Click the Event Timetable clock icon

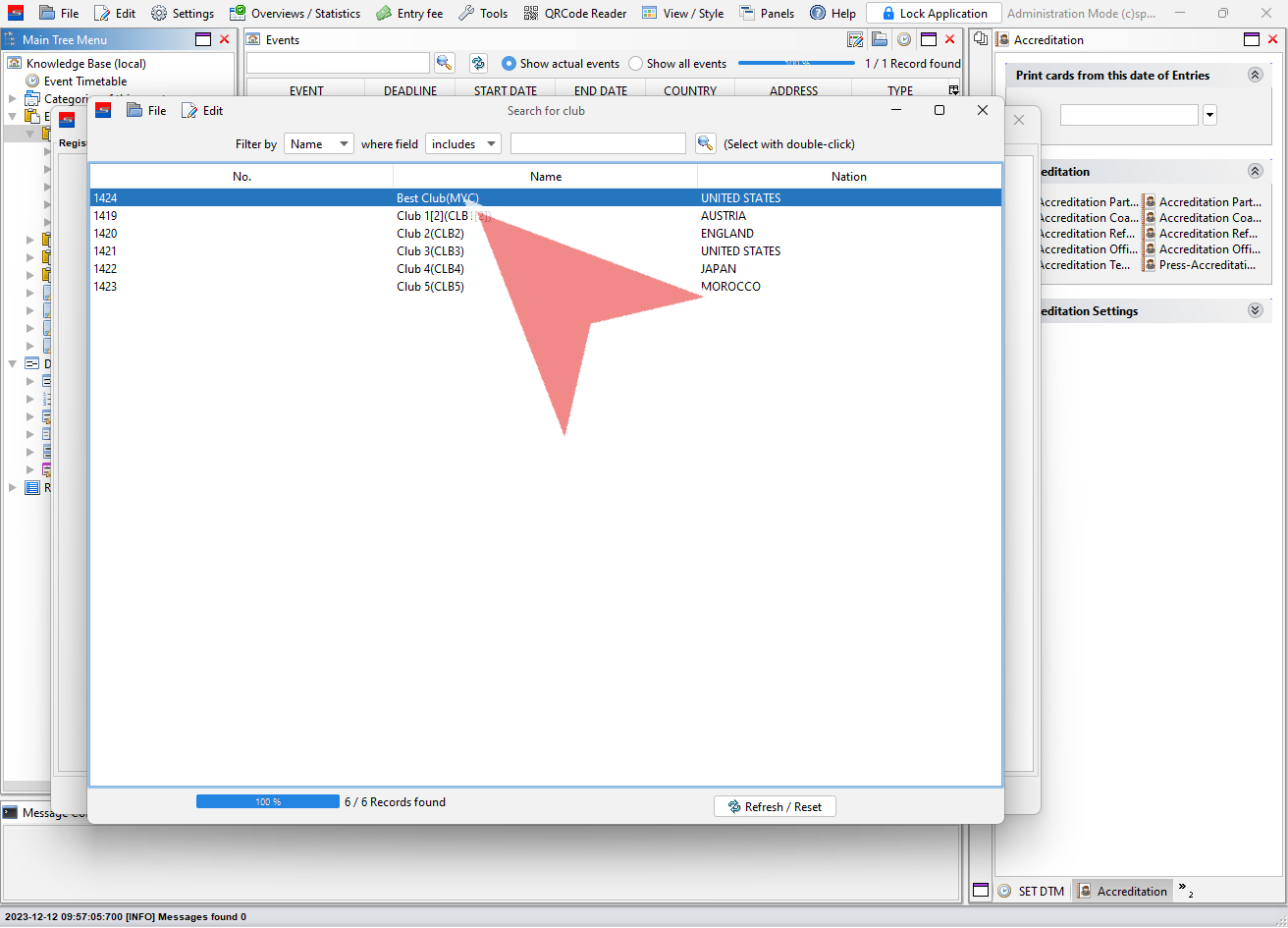[x=32, y=82]
